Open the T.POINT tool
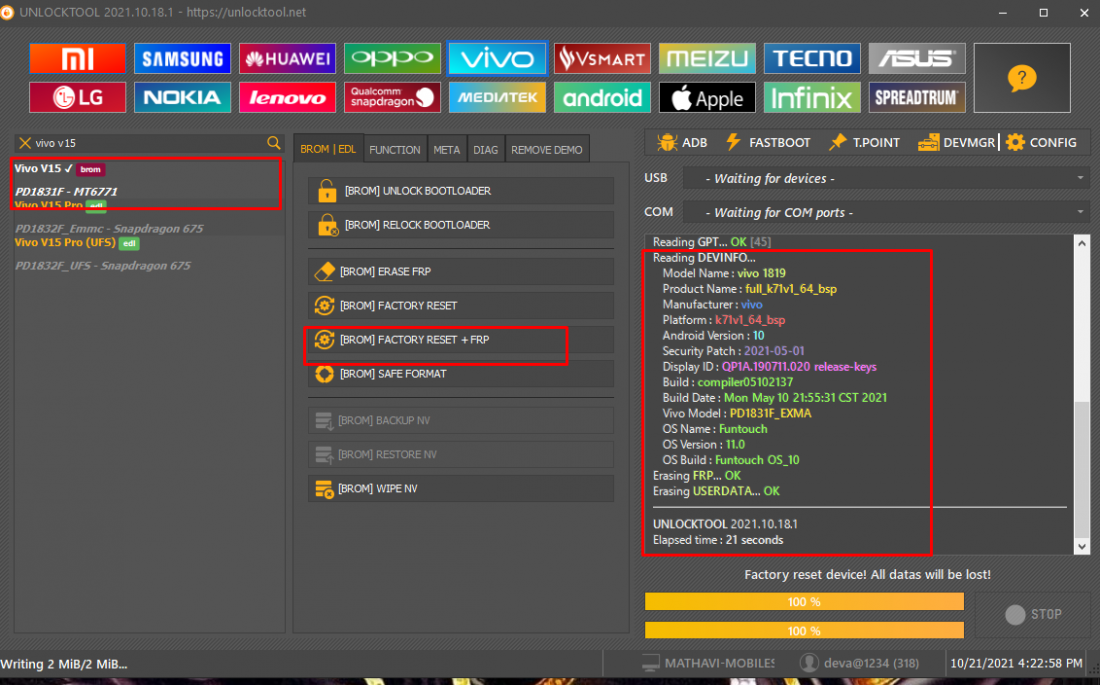Viewport: 1100px width, 685px height. click(x=864, y=142)
